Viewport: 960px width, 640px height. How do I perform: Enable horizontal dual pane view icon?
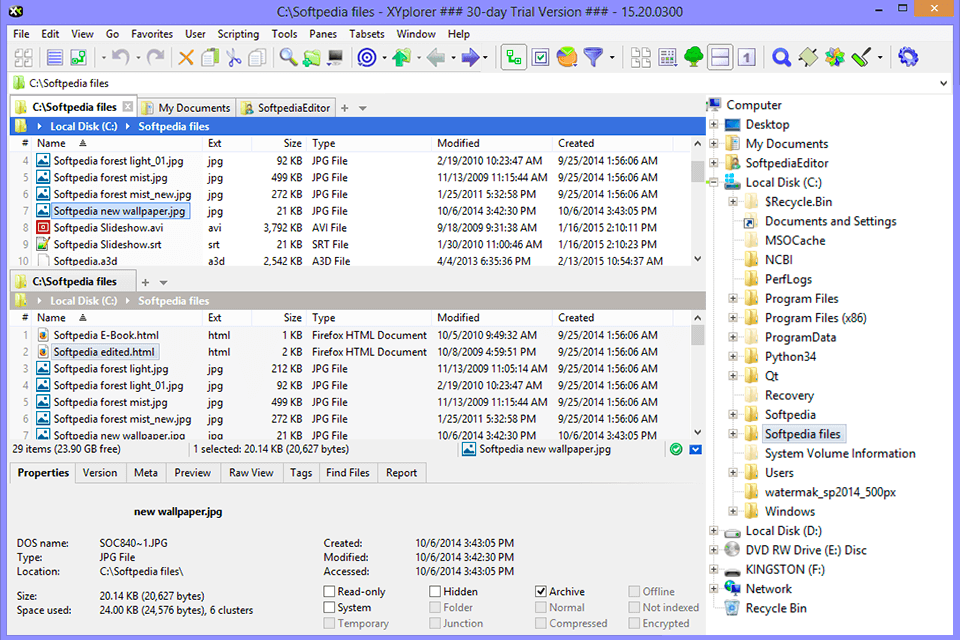[720, 57]
